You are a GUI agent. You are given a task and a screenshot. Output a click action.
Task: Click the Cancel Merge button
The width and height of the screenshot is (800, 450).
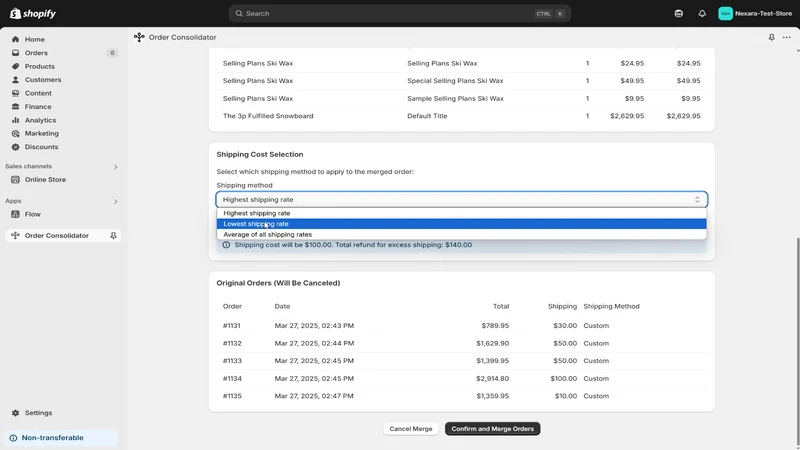pyautogui.click(x=411, y=429)
